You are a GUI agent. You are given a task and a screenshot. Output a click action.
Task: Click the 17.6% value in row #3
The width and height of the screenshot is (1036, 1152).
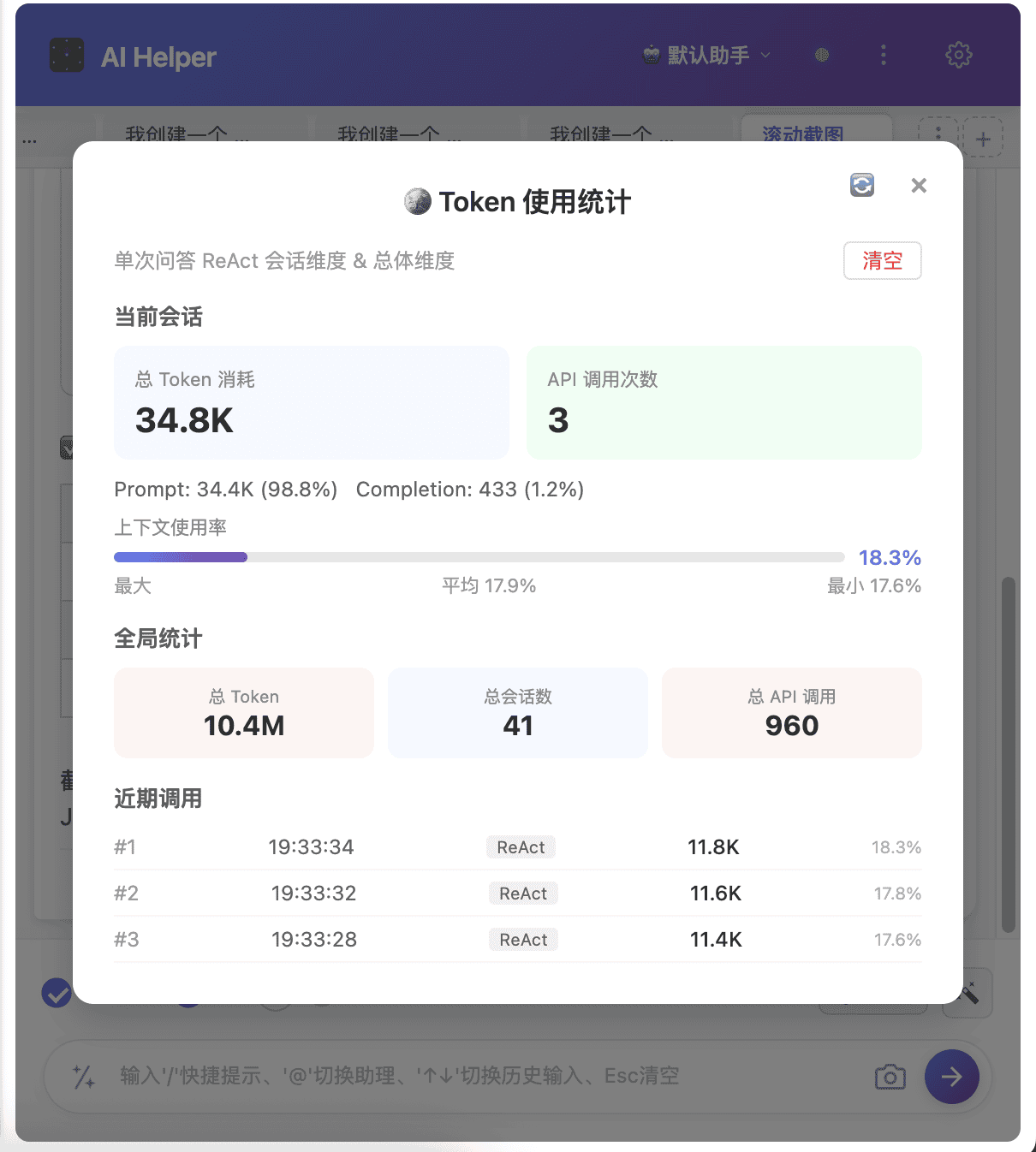[897, 940]
